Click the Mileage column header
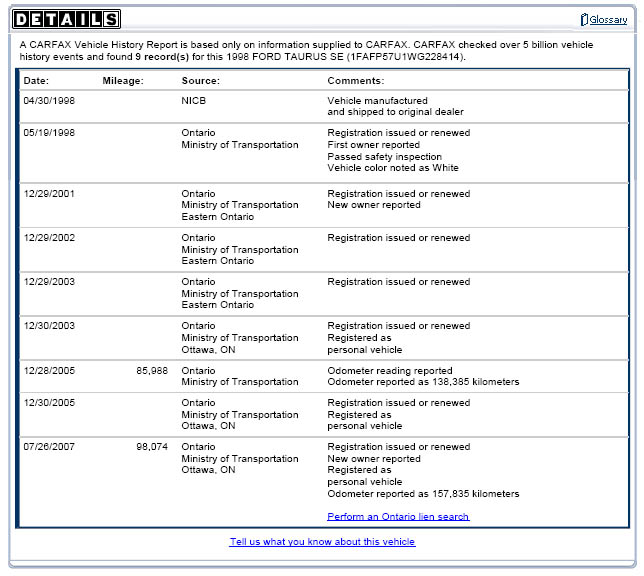644x576 pixels. [x=123, y=80]
